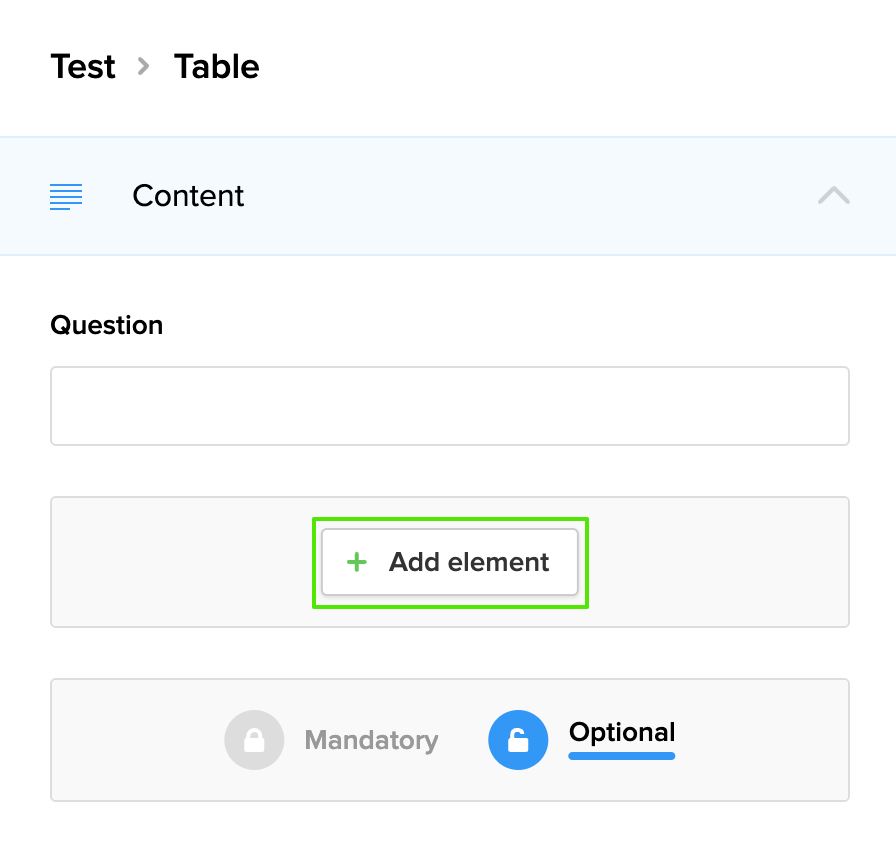Screen dimensions: 896x848
Task: Click the Question field label
Action: (x=106, y=325)
